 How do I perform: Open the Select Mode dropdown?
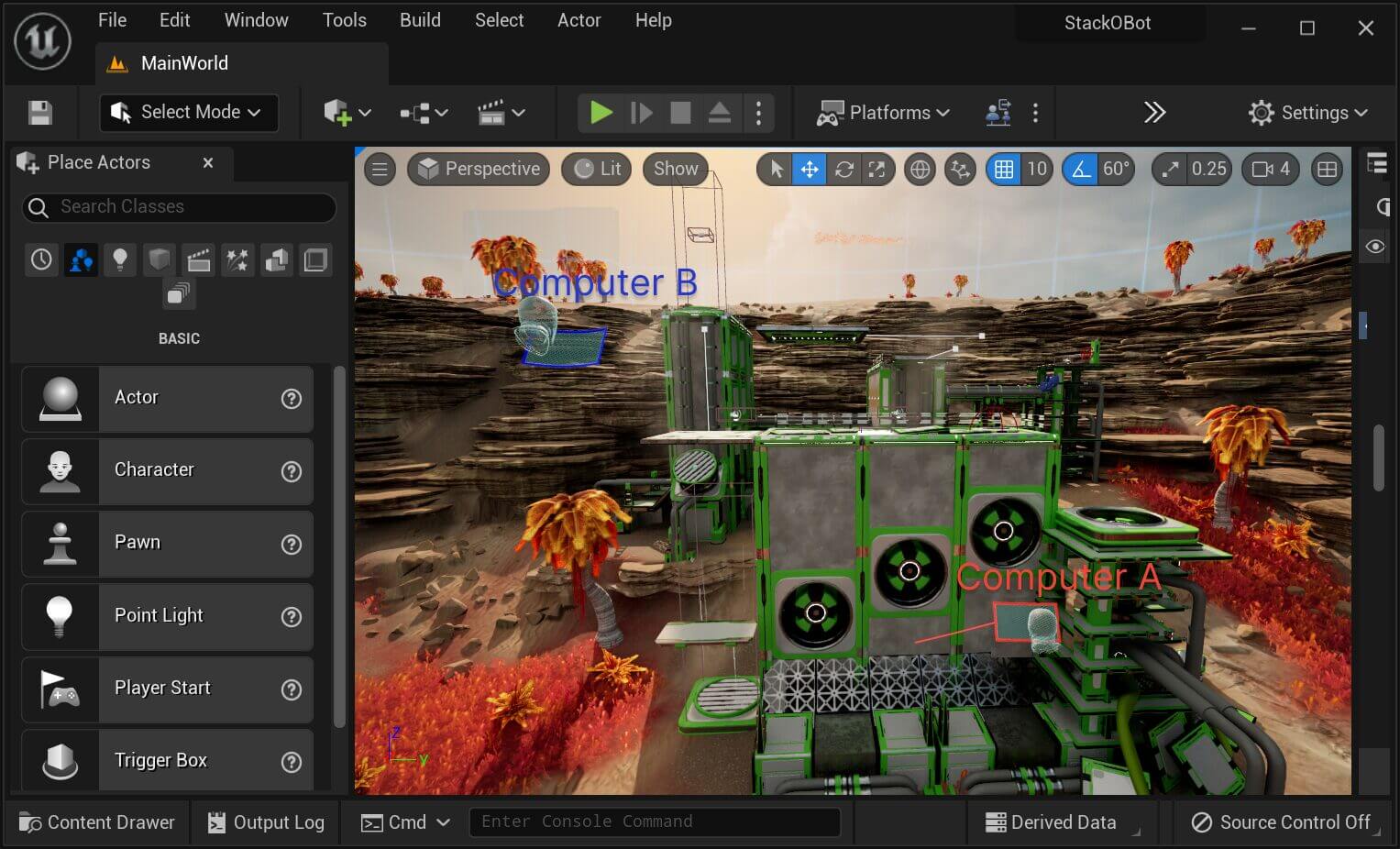188,112
